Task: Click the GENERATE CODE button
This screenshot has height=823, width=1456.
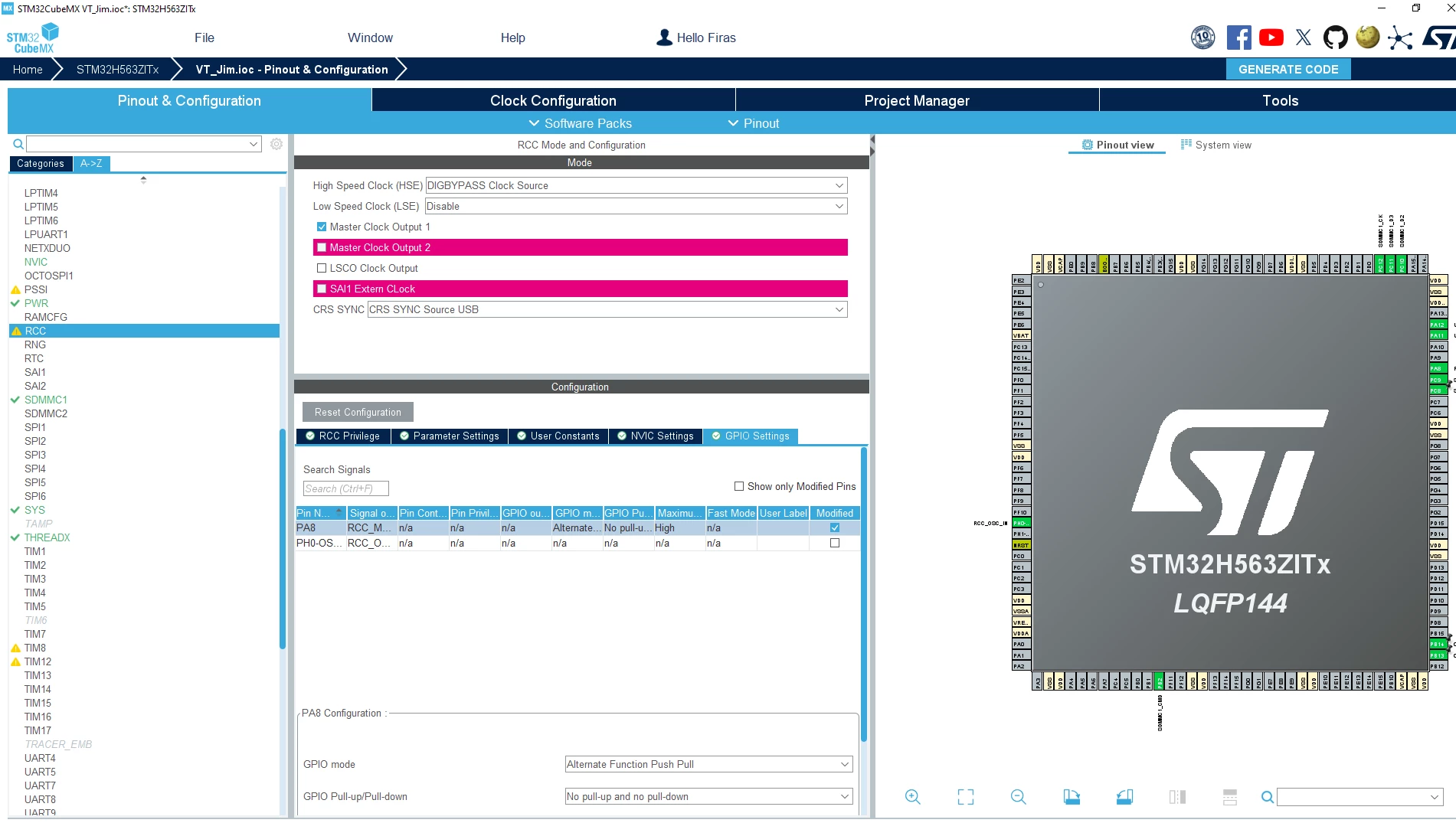Action: point(1288,69)
